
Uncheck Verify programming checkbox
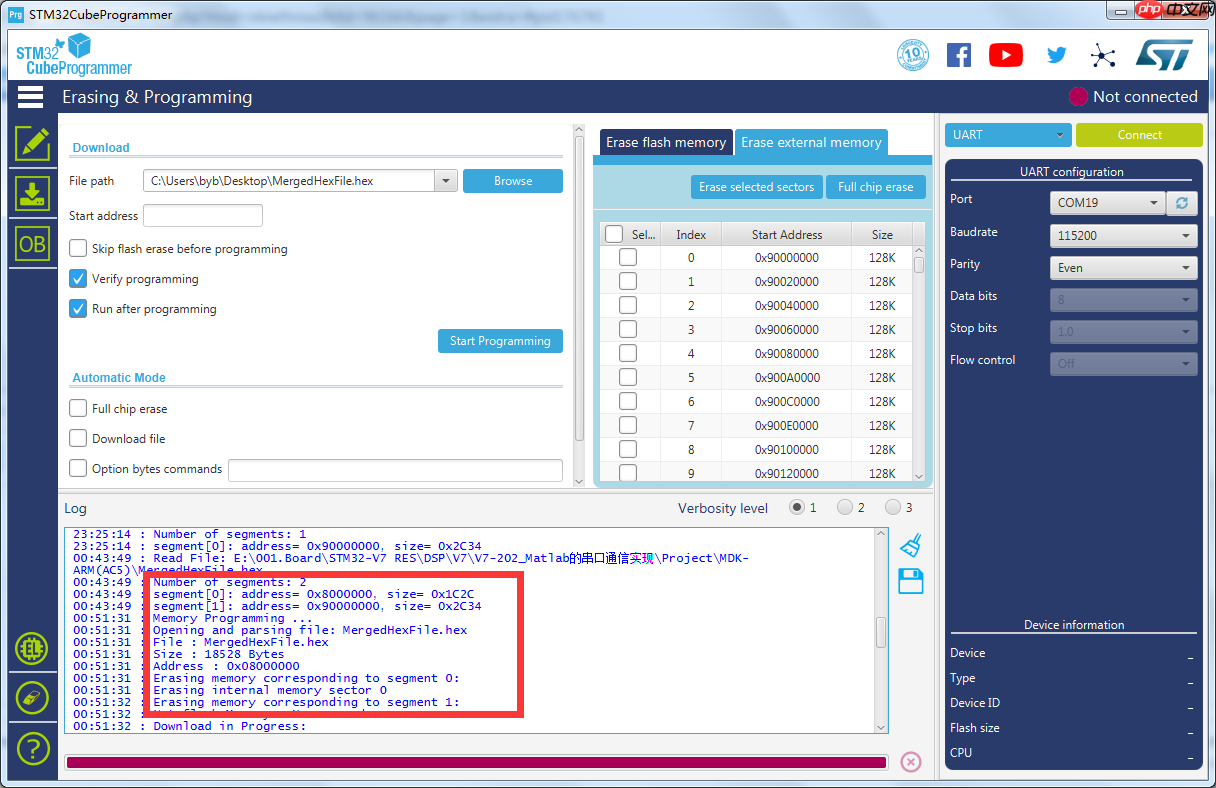(x=78, y=279)
